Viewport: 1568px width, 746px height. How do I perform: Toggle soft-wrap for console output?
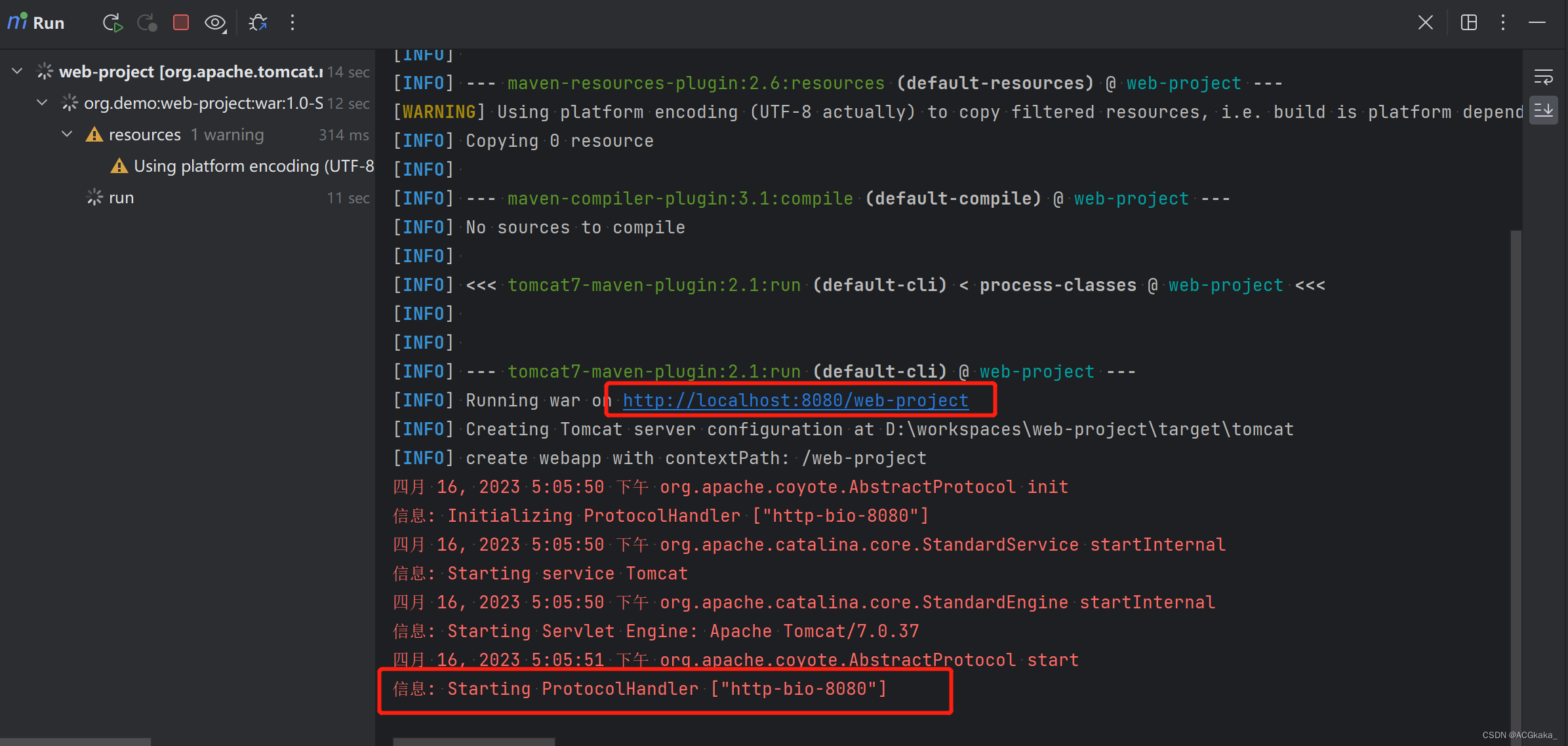1544,77
